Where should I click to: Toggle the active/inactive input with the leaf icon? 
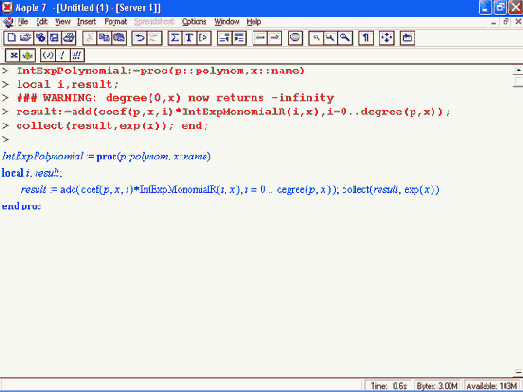click(28, 55)
